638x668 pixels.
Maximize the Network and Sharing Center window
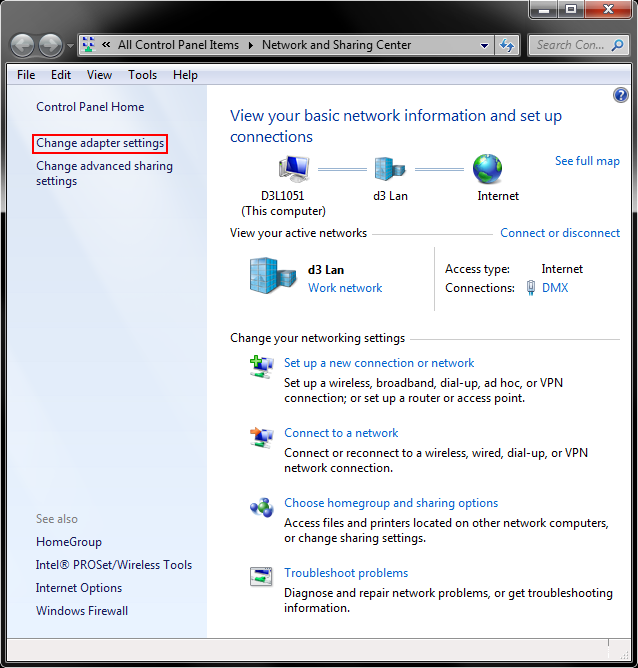[571, 9]
